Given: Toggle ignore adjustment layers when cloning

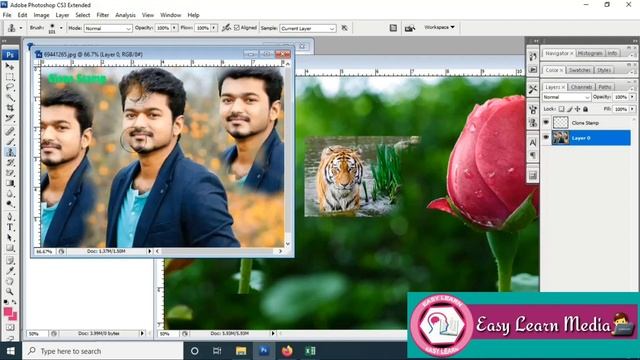Looking at the screenshot, I should tap(345, 28).
